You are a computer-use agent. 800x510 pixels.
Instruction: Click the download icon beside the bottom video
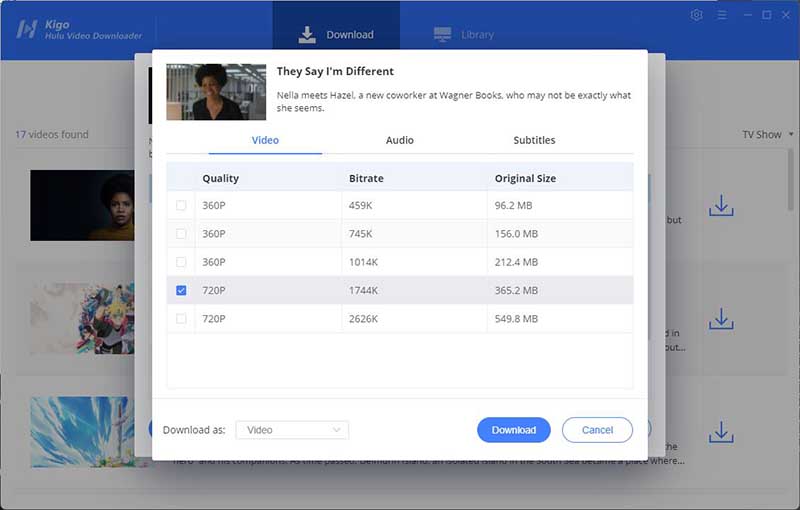(x=721, y=432)
